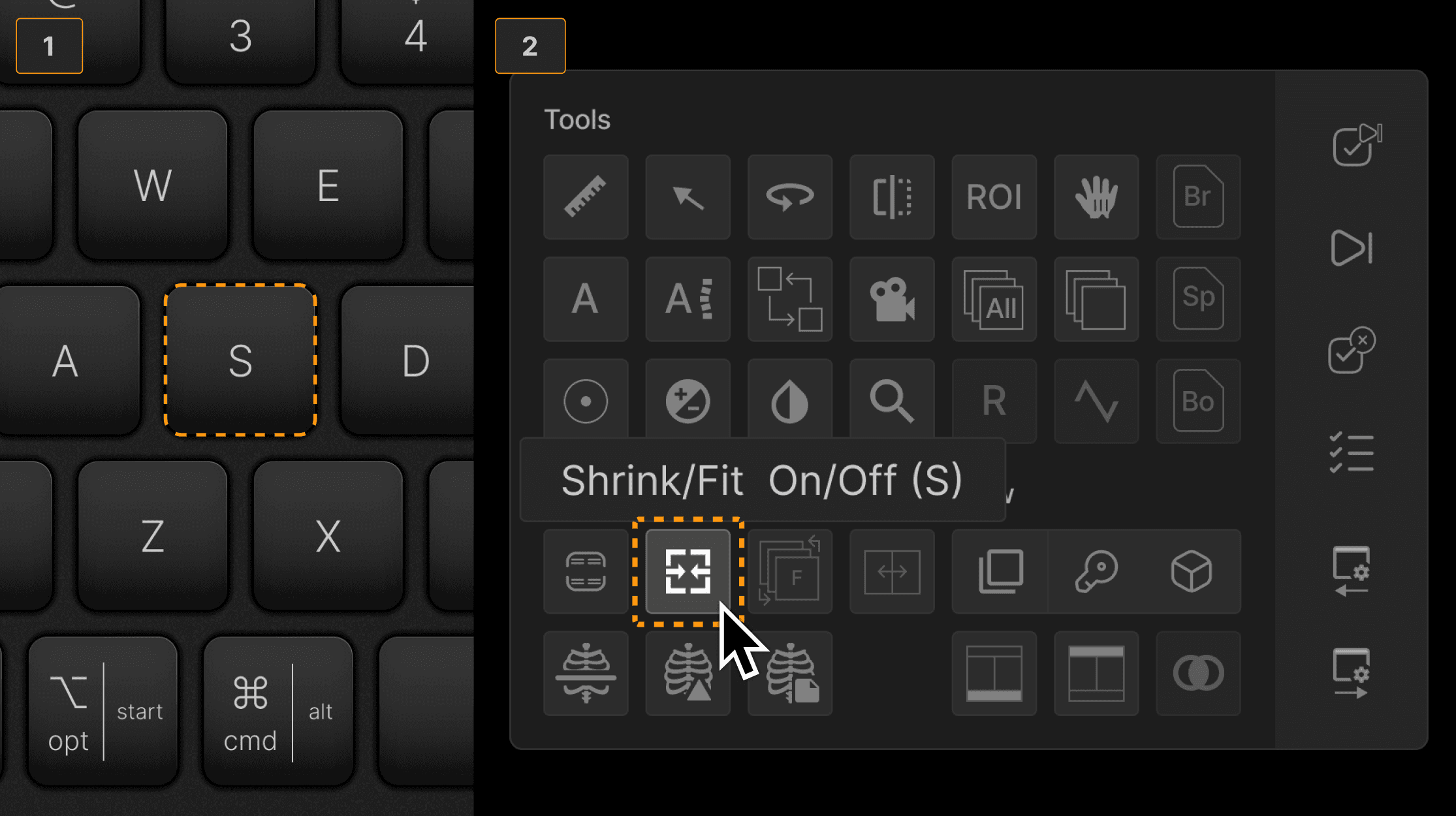Toggle Shrink/Fit On/Off button
The height and width of the screenshot is (816, 1456).
688,571
